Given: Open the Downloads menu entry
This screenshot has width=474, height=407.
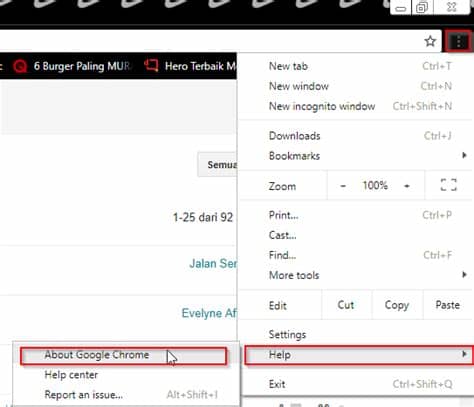Looking at the screenshot, I should tap(356, 136).
